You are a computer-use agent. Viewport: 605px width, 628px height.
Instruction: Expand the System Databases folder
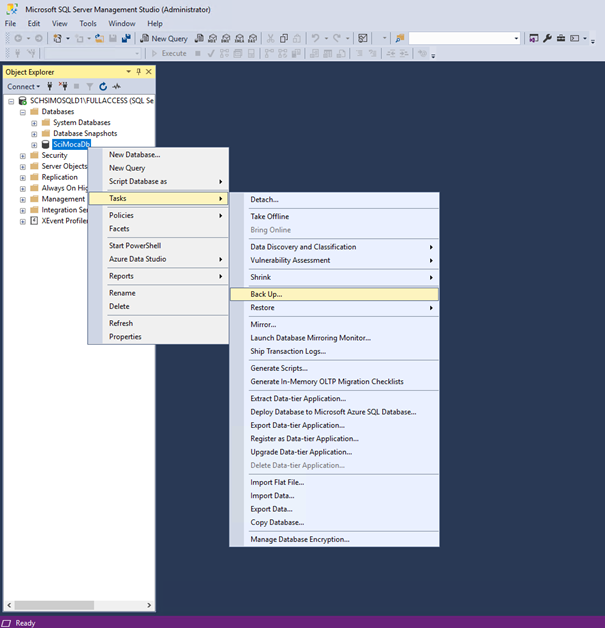click(34, 123)
